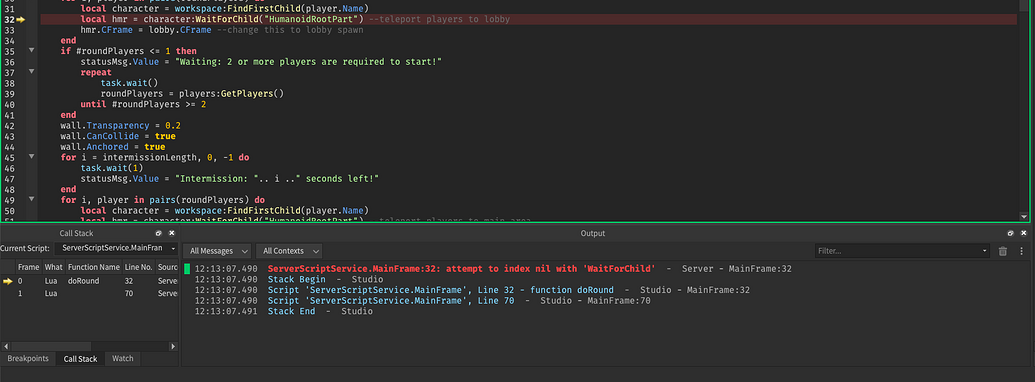Place cursor on wall.Transparency = 0.2 line

[120, 125]
